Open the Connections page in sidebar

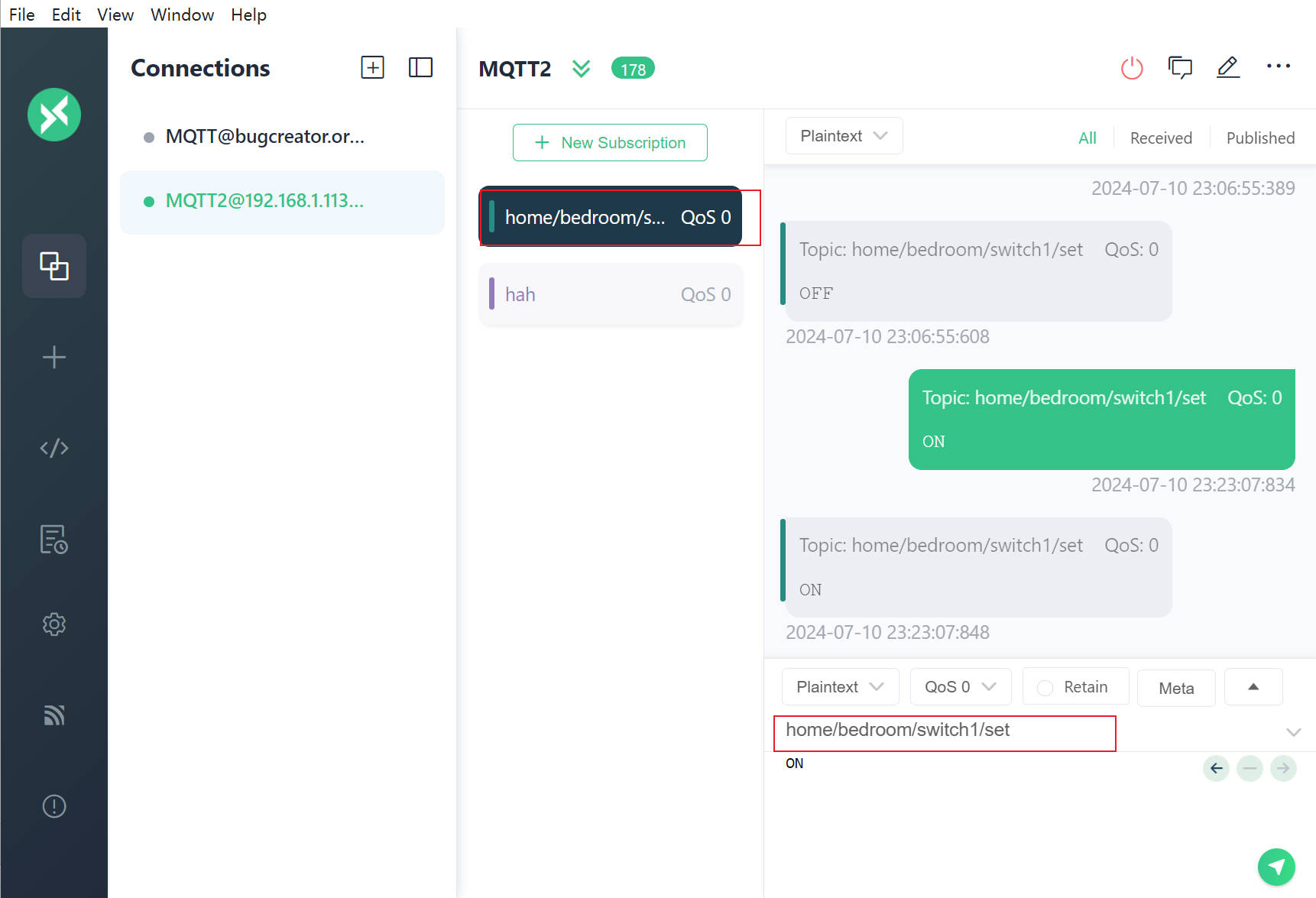54,266
